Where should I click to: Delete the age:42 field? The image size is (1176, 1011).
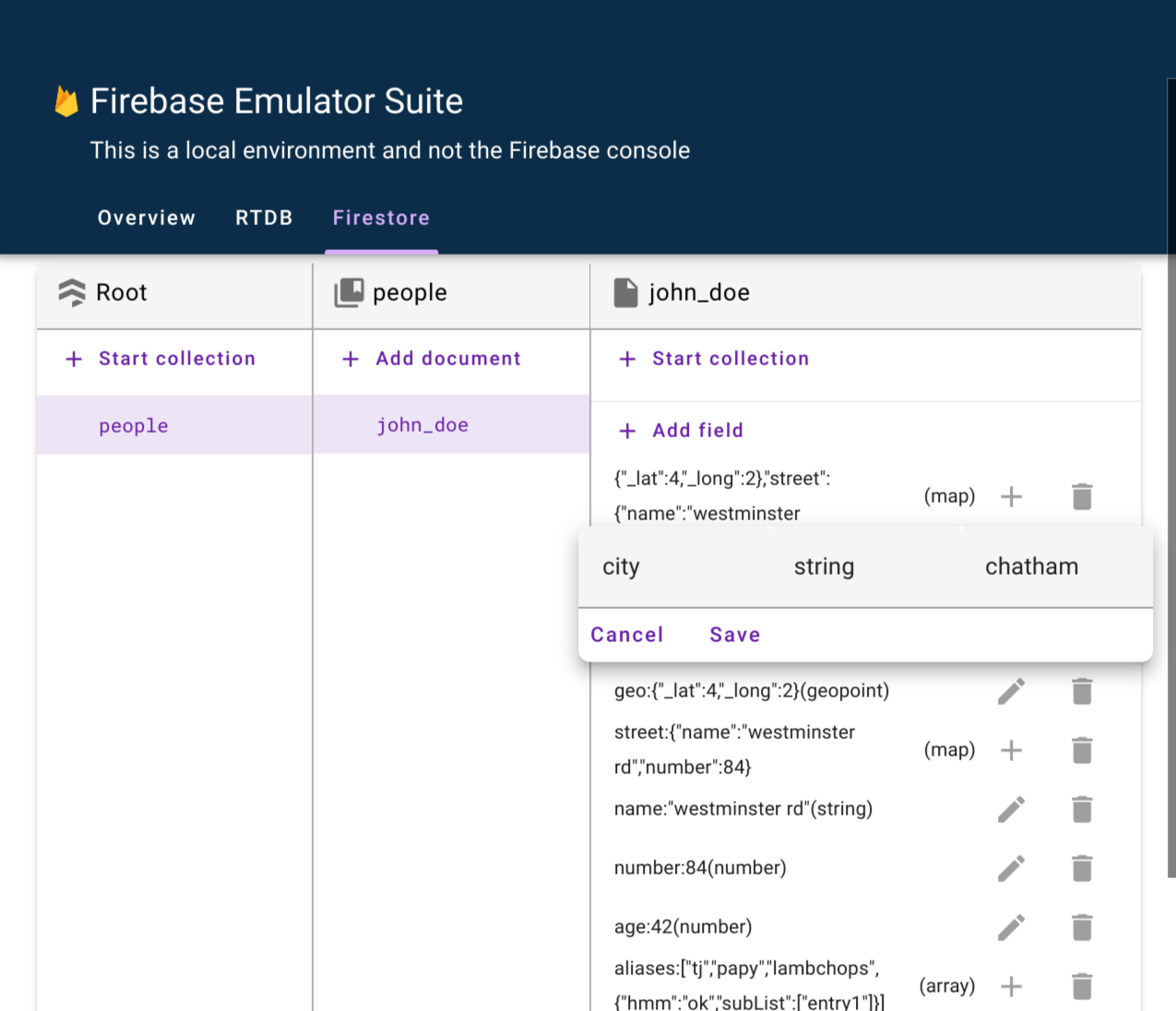pos(1082,927)
